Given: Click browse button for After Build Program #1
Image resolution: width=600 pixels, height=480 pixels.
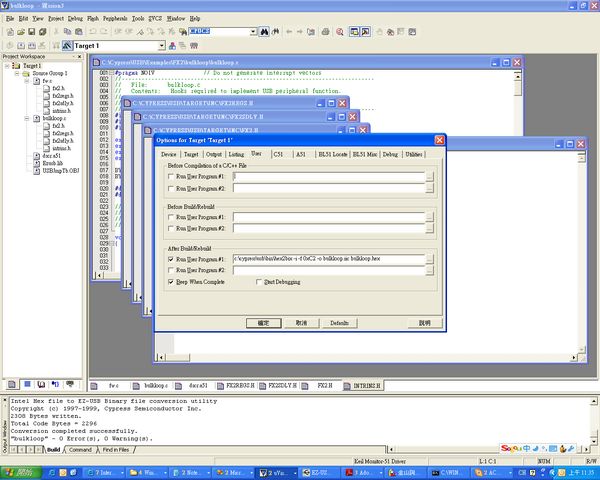Looking at the screenshot, I should [429, 260].
